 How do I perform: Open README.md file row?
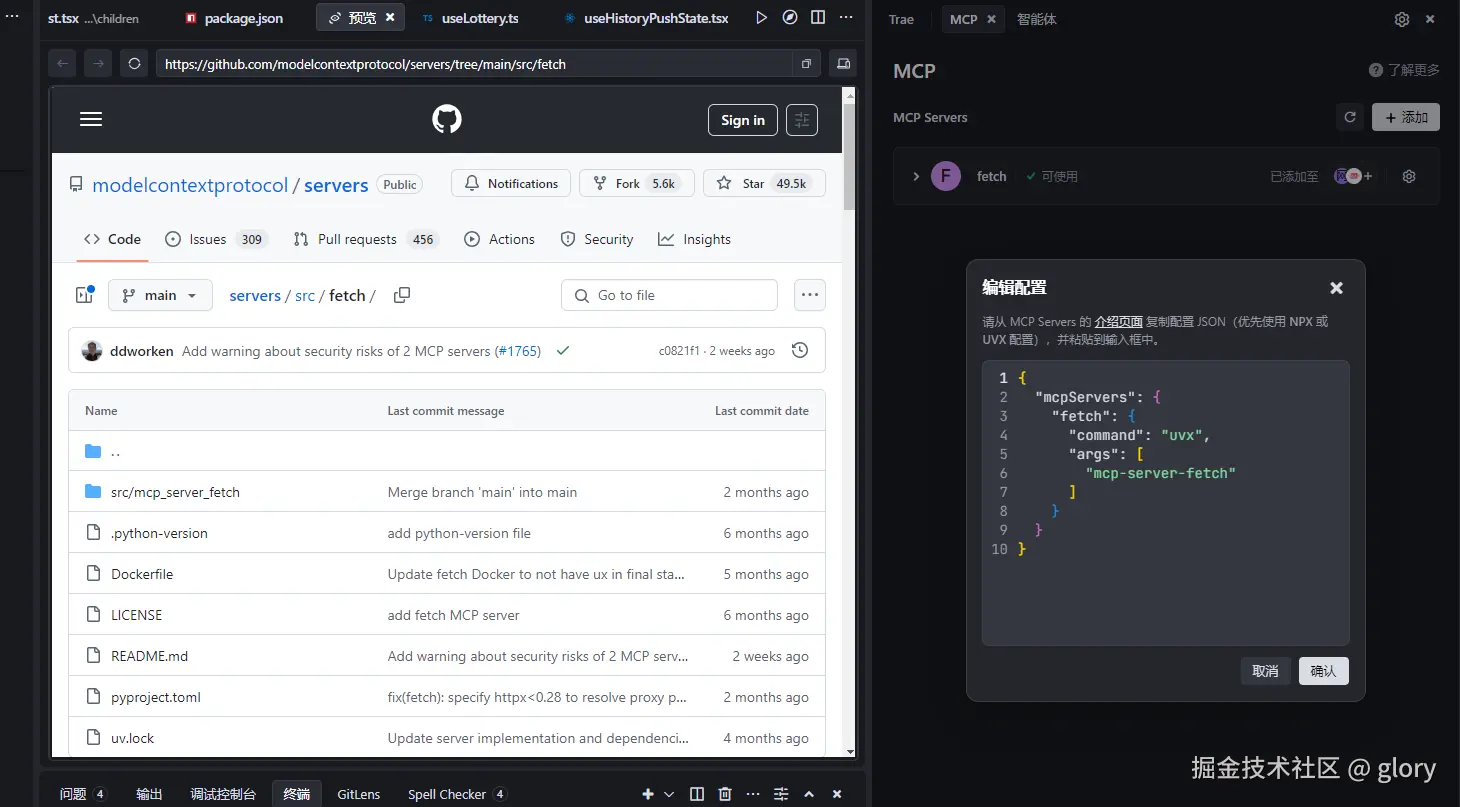click(447, 656)
